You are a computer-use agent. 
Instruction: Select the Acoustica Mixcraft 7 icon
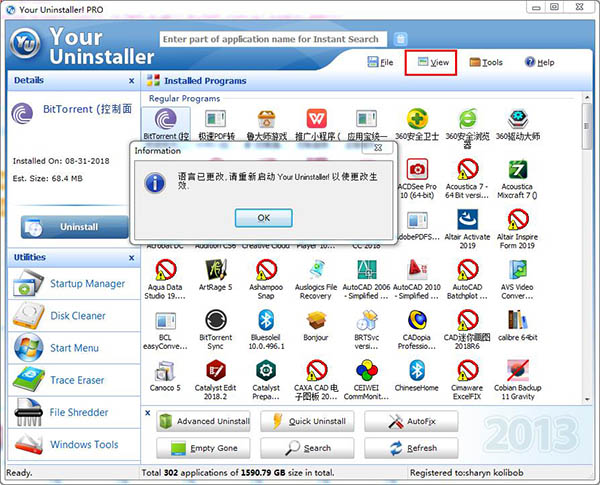pyautogui.click(x=518, y=169)
